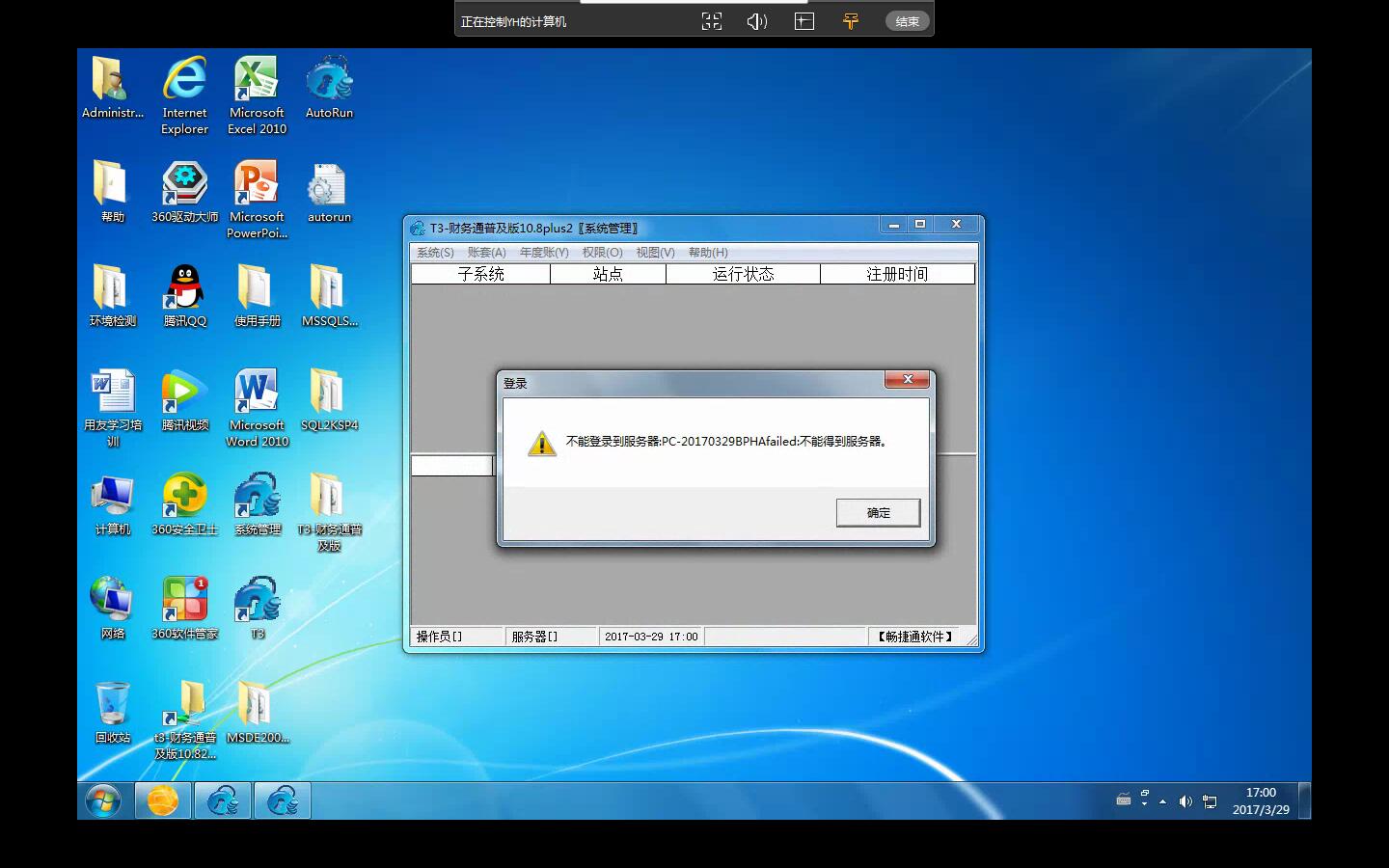Click the 确定 button in login dialog
1389x868 pixels.
point(878,512)
